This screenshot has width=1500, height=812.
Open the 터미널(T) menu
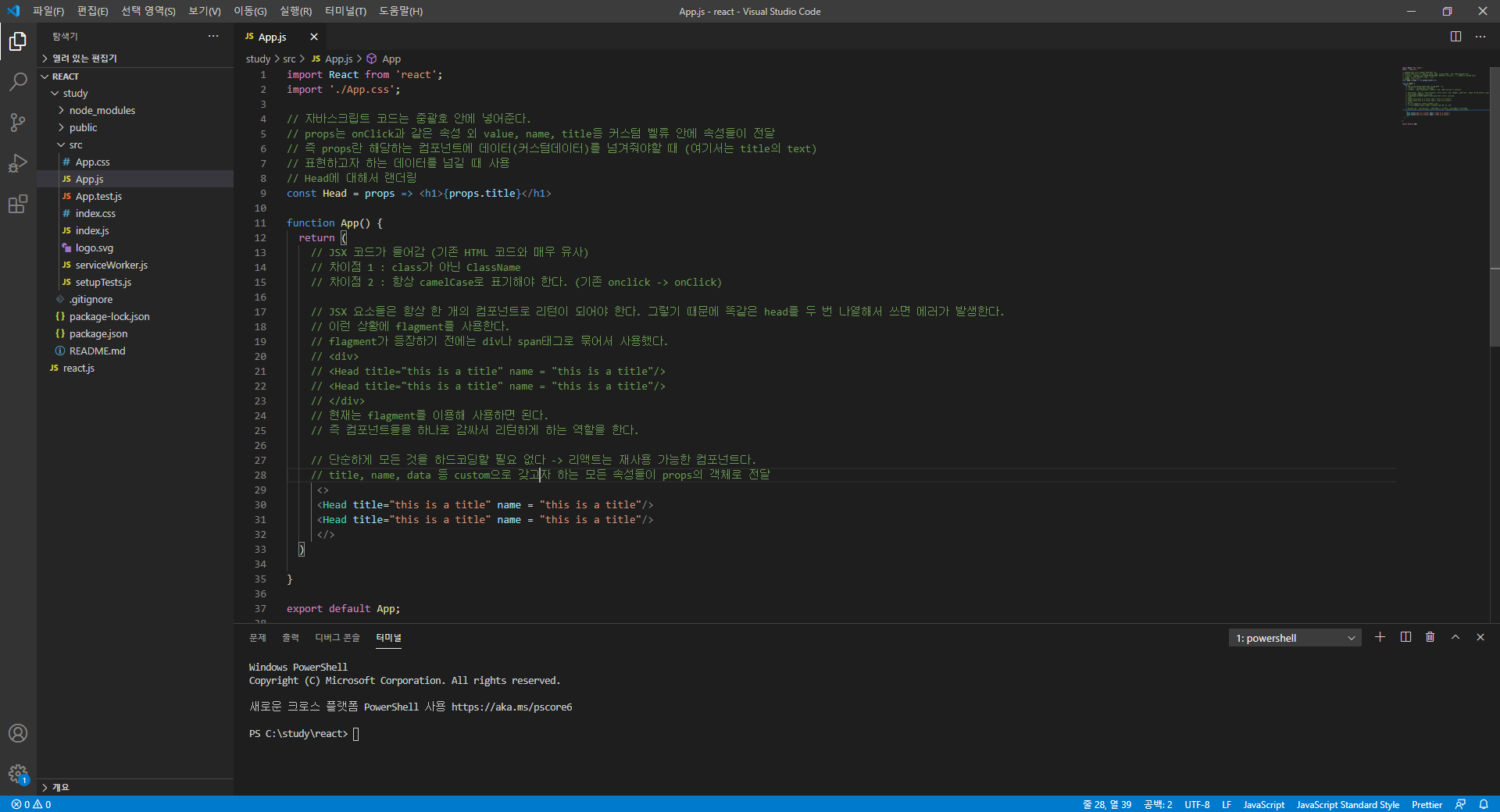coord(346,11)
